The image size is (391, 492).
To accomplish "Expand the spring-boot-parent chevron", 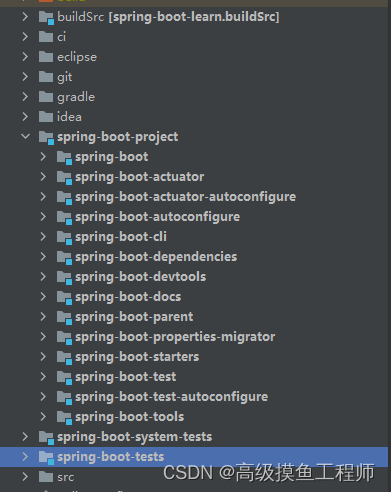I will click(x=43, y=317).
